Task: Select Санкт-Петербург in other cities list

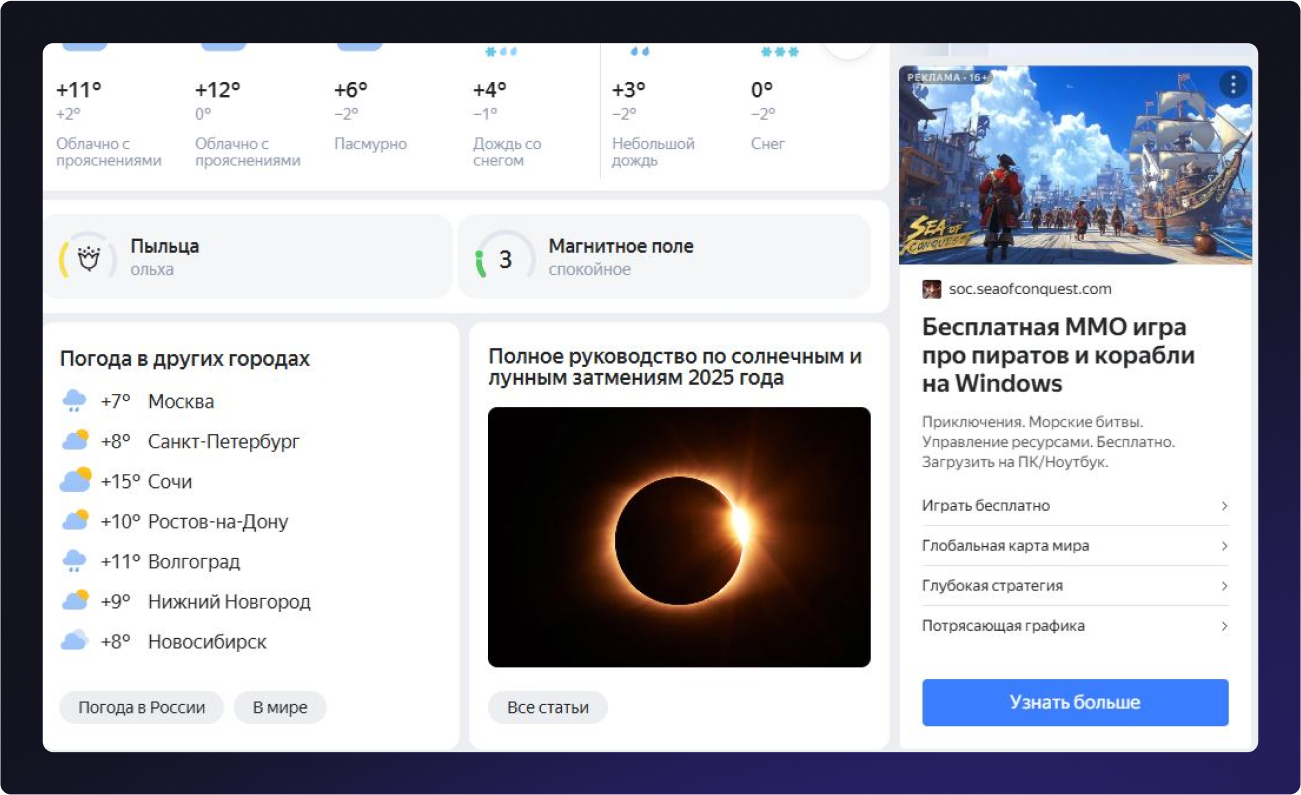Action: (223, 441)
